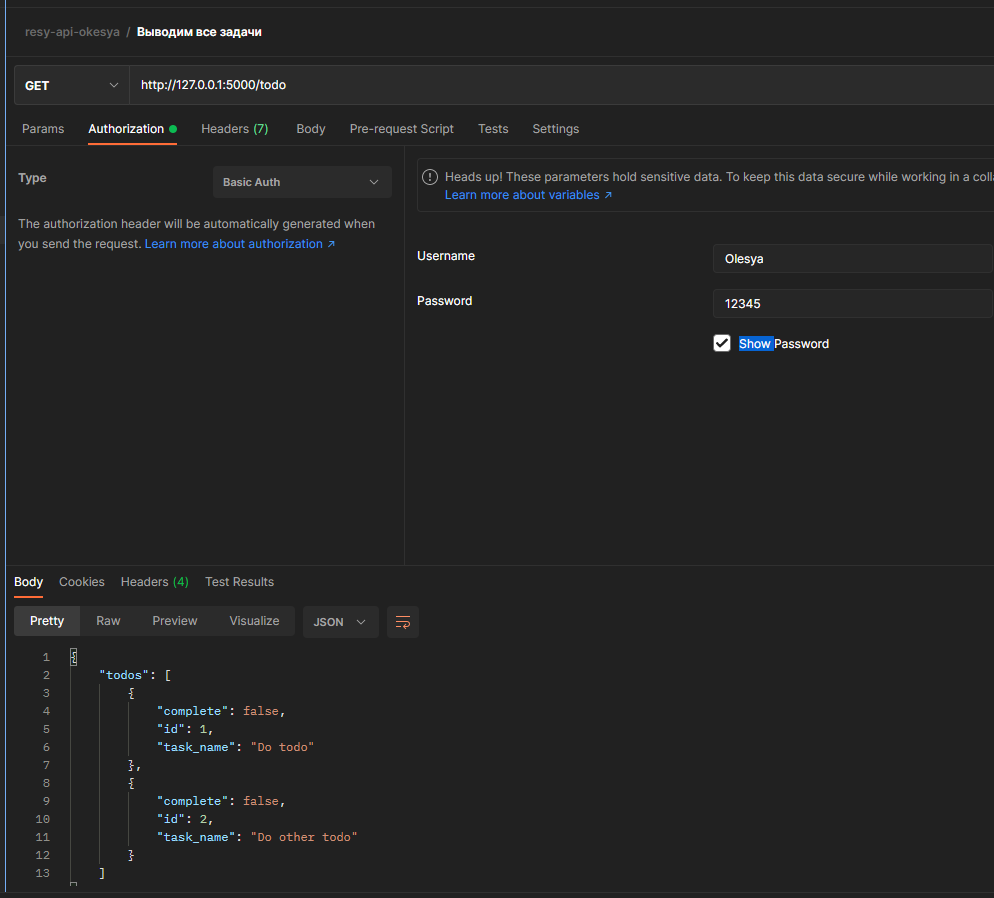Image resolution: width=994 pixels, height=898 pixels.
Task: Uncheck the Show Password checkbox
Action: point(722,343)
